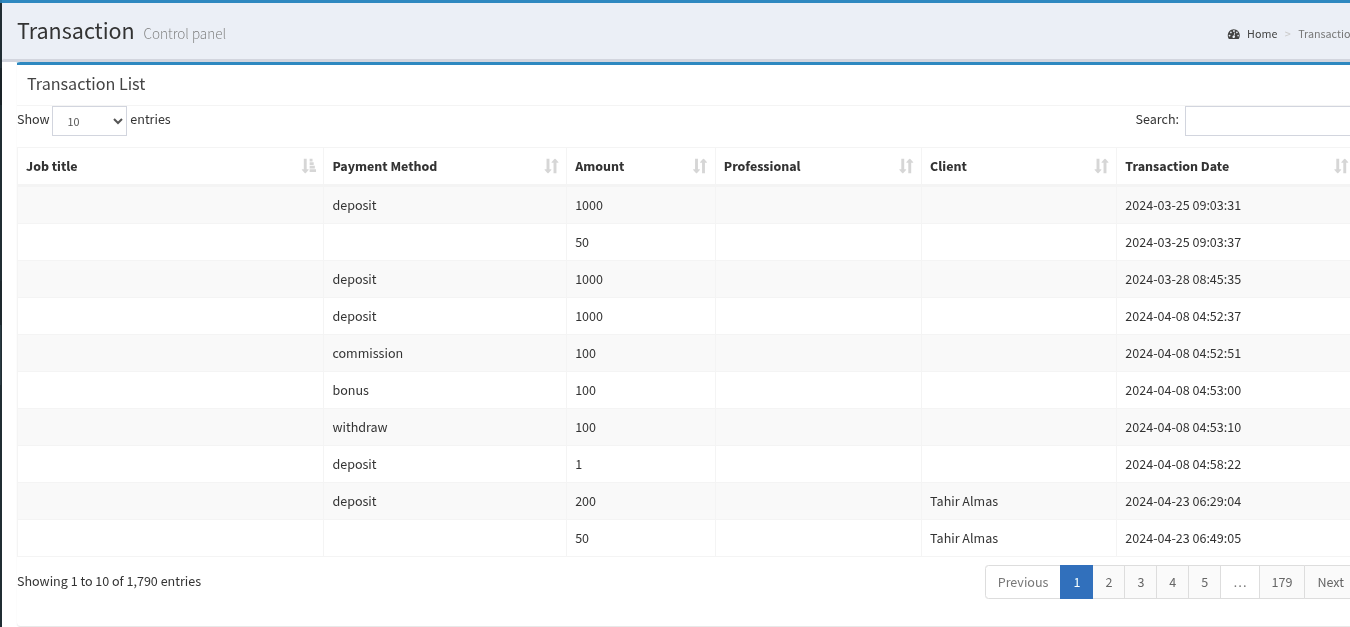Select pagination page 1
The height and width of the screenshot is (627, 1350).
pyautogui.click(x=1076, y=582)
